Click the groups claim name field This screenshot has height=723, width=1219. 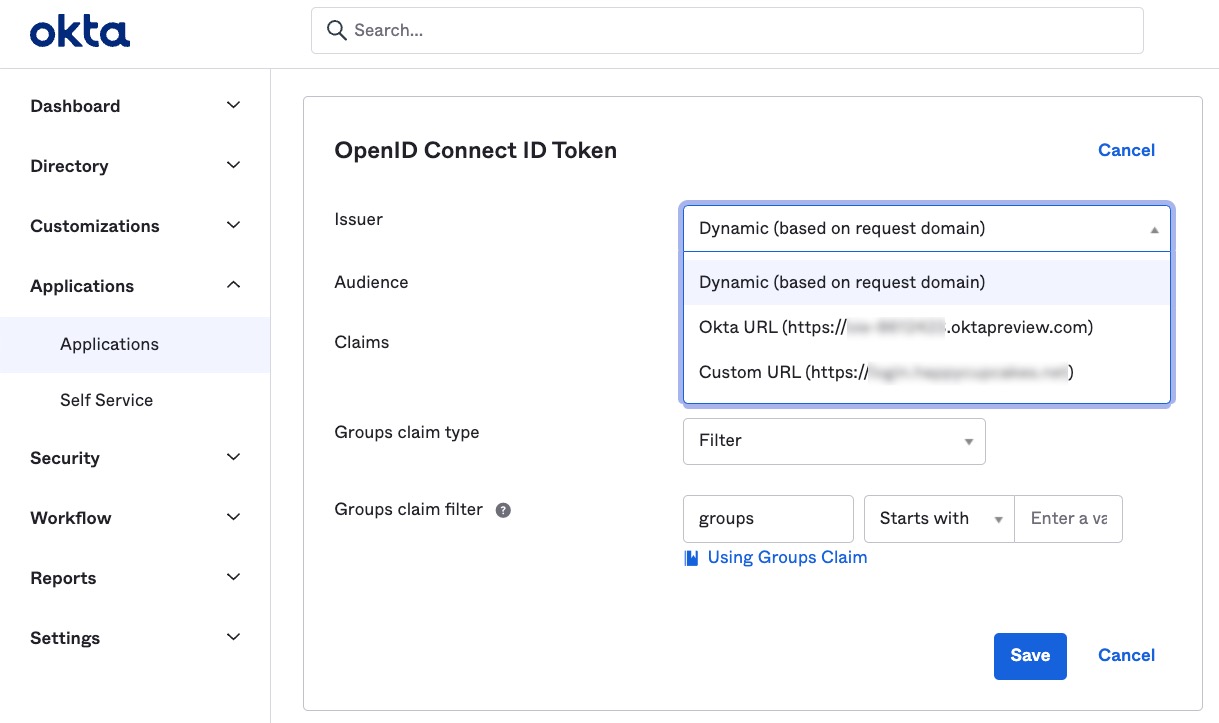click(767, 519)
